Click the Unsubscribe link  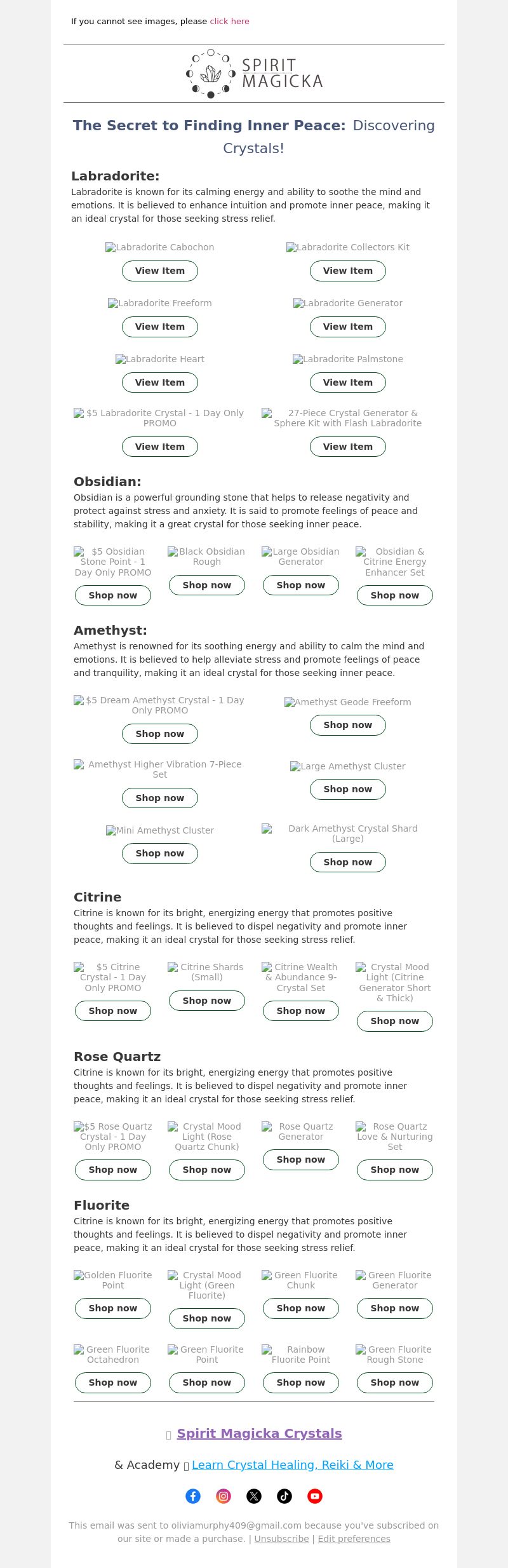(x=282, y=1539)
